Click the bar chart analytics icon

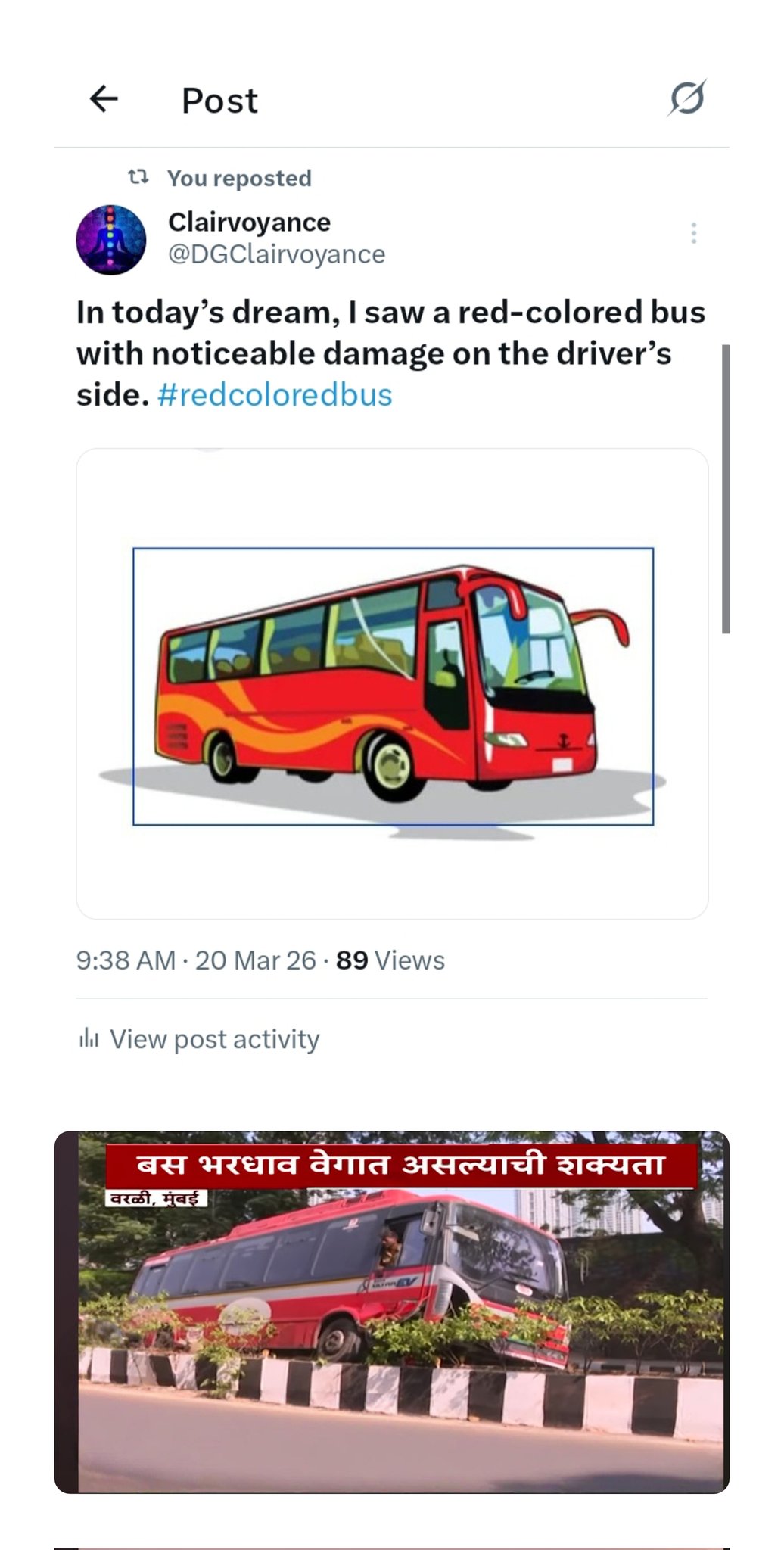pos(89,1038)
